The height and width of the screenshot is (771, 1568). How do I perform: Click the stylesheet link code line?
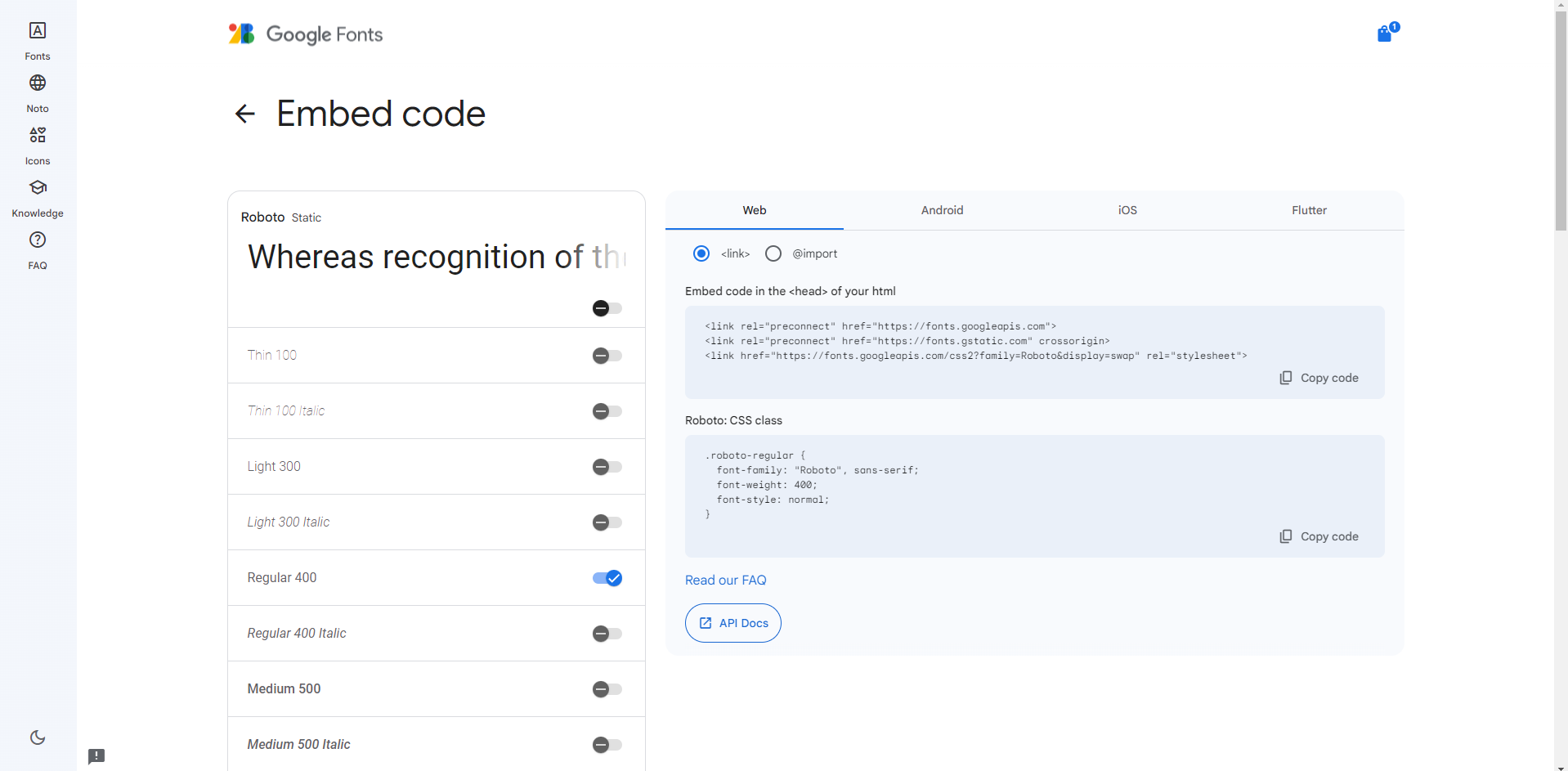tap(976, 356)
